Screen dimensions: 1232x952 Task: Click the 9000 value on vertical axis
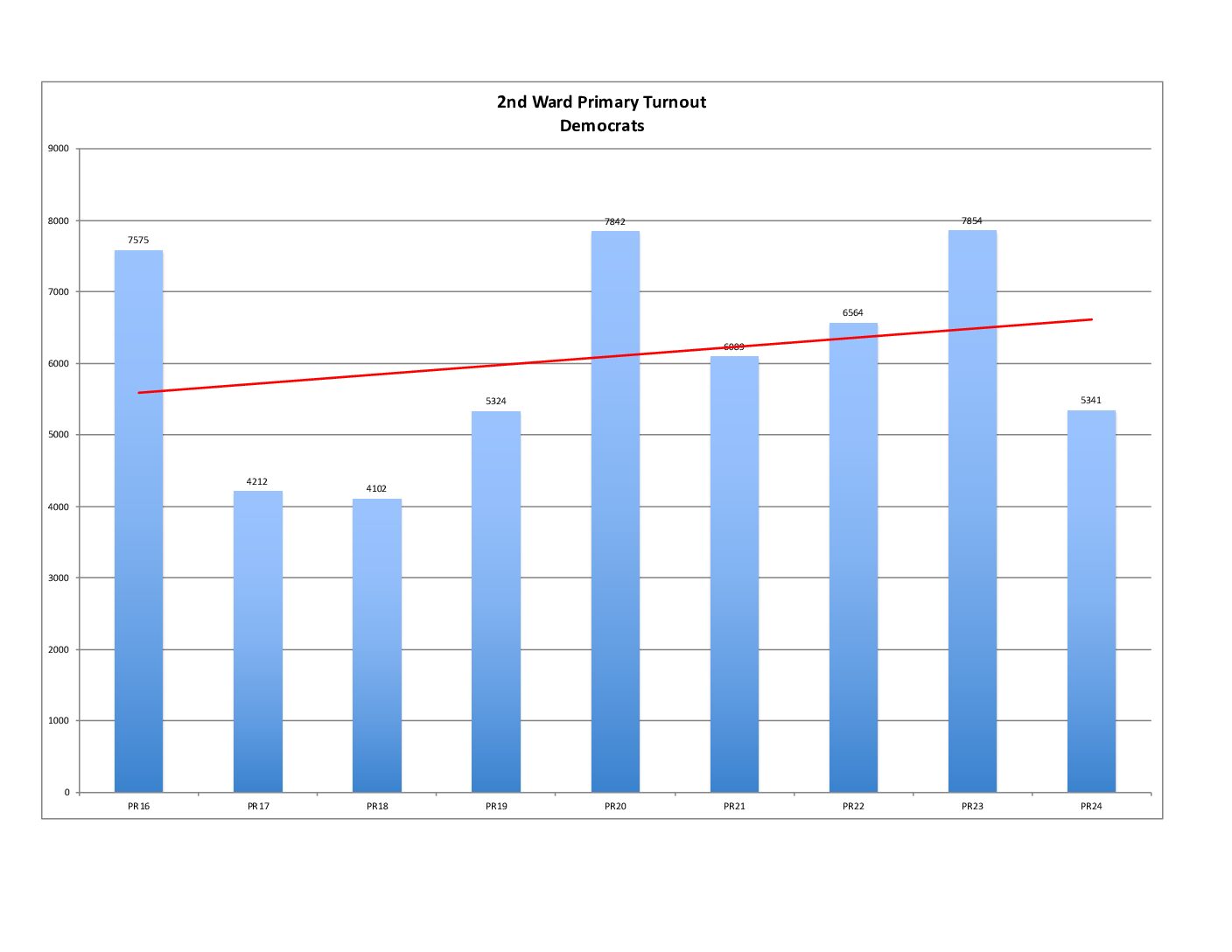[x=59, y=149]
